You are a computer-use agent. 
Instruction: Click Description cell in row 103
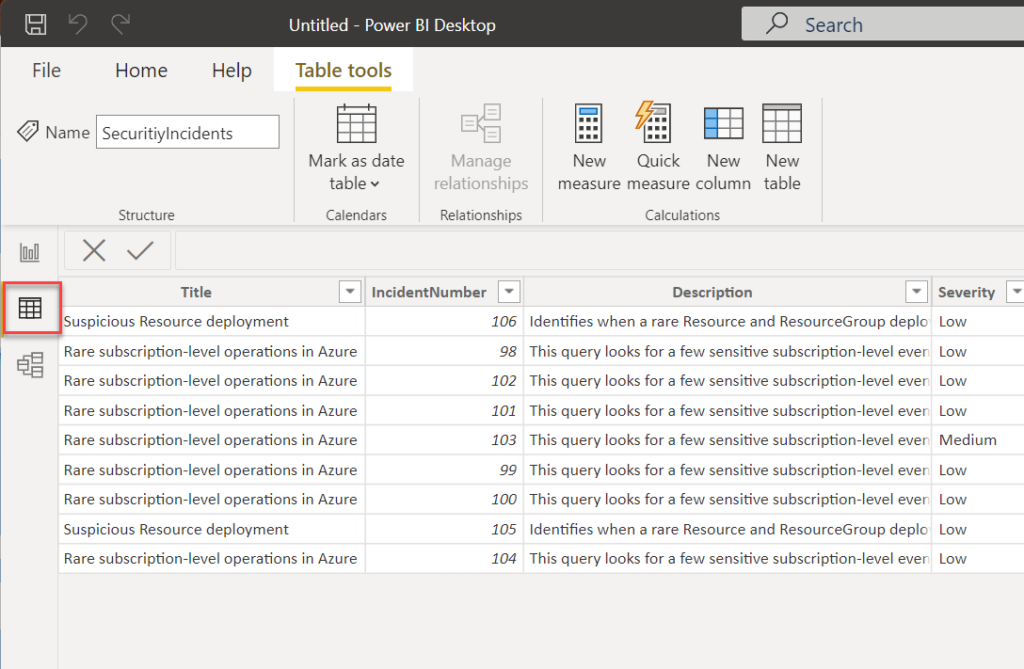point(728,440)
